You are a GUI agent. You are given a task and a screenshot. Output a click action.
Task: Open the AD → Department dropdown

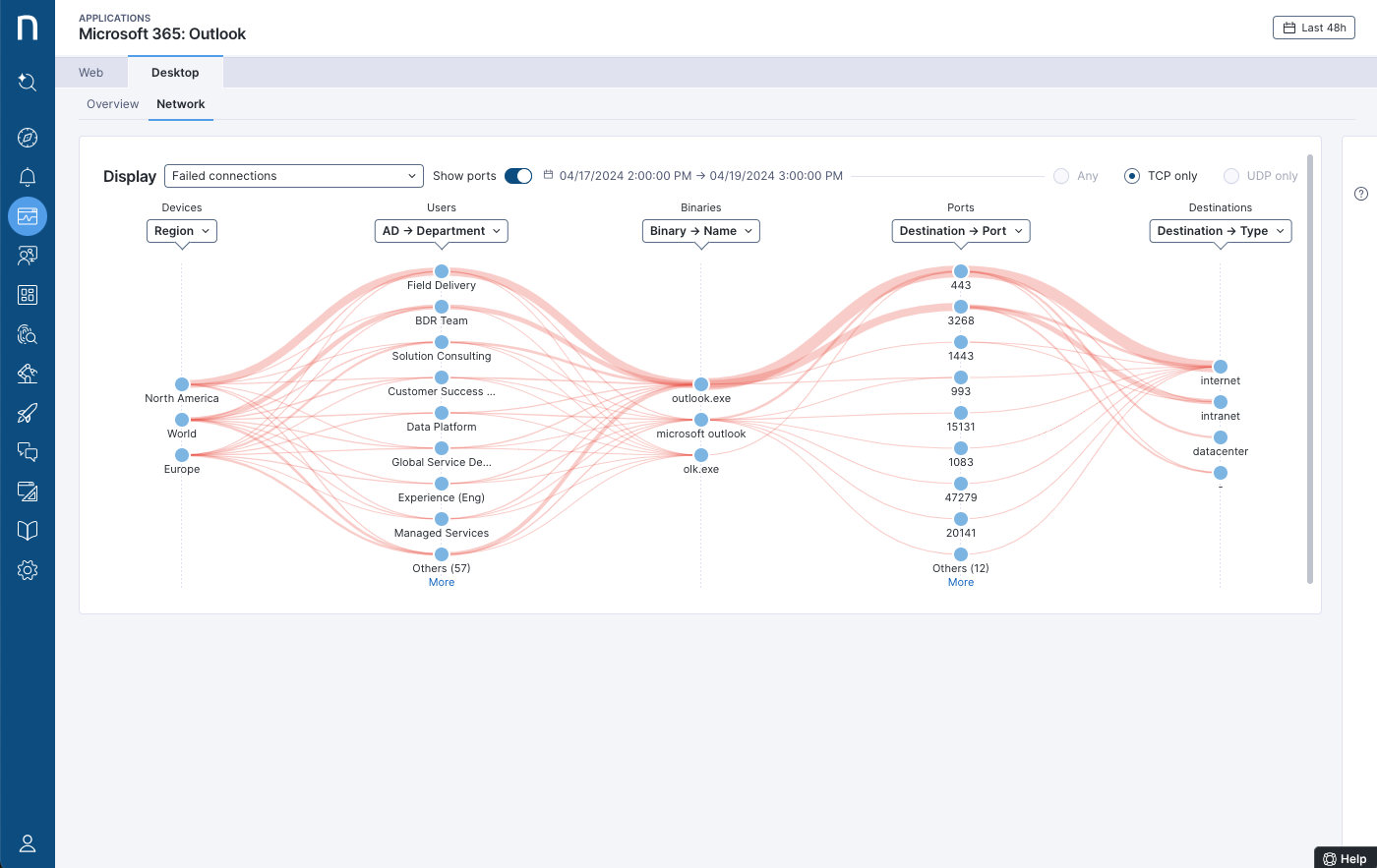(441, 231)
